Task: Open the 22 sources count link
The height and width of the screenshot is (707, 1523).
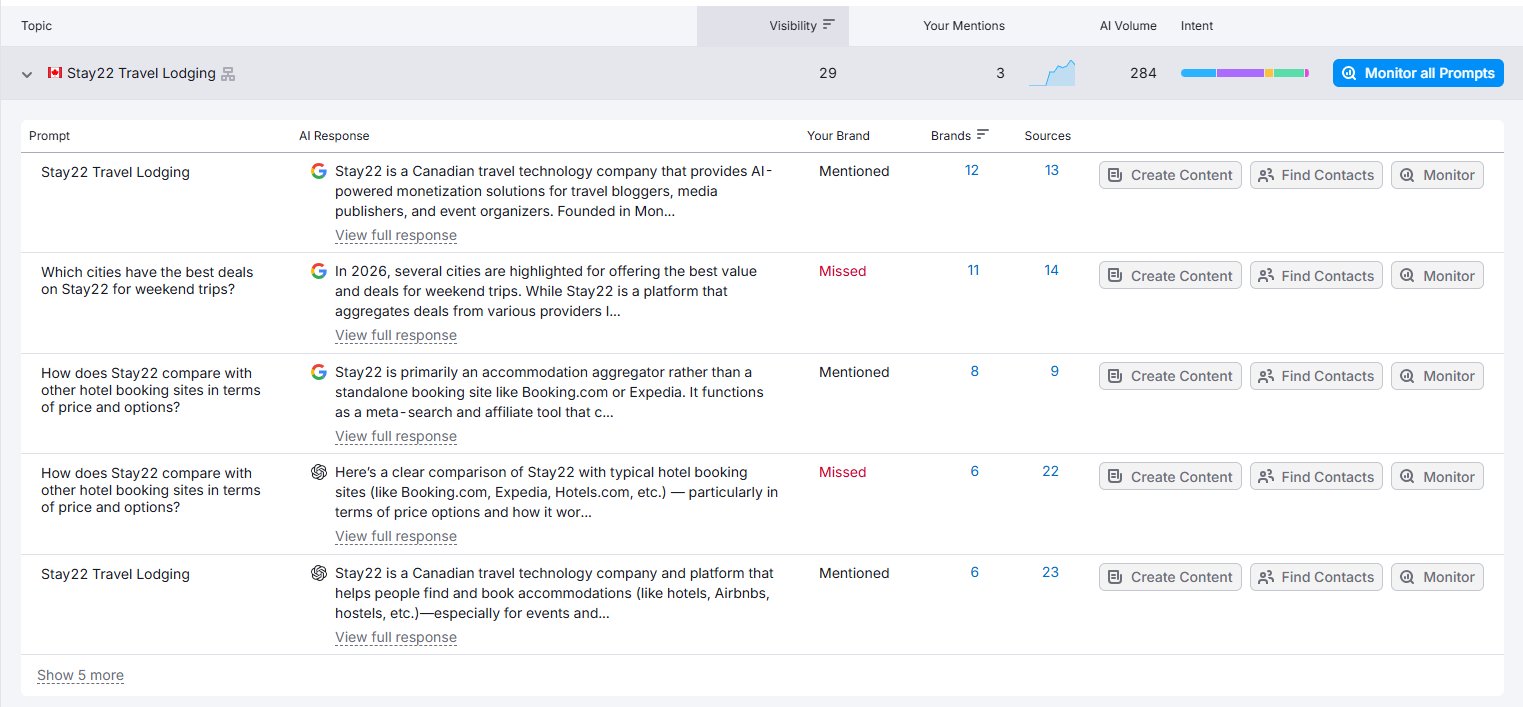Action: (x=1050, y=471)
